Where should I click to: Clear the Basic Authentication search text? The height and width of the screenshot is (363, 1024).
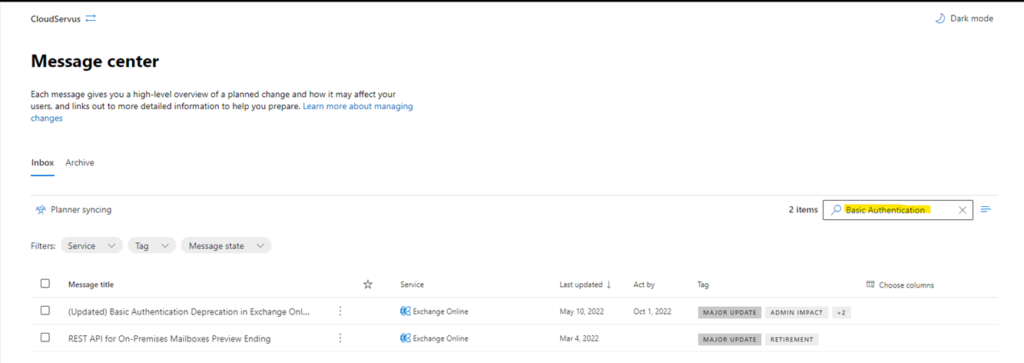962,210
